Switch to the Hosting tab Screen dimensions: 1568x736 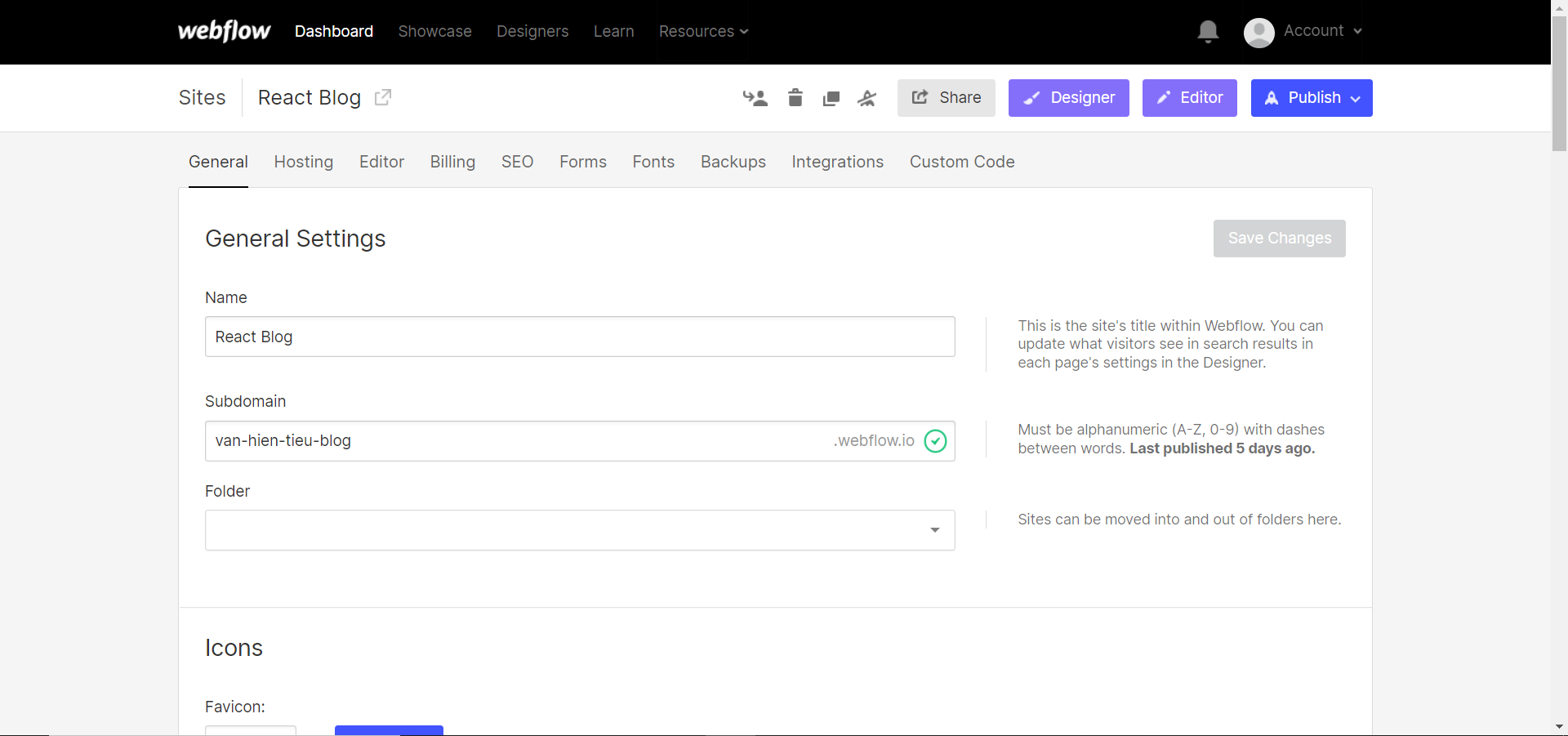coord(304,162)
